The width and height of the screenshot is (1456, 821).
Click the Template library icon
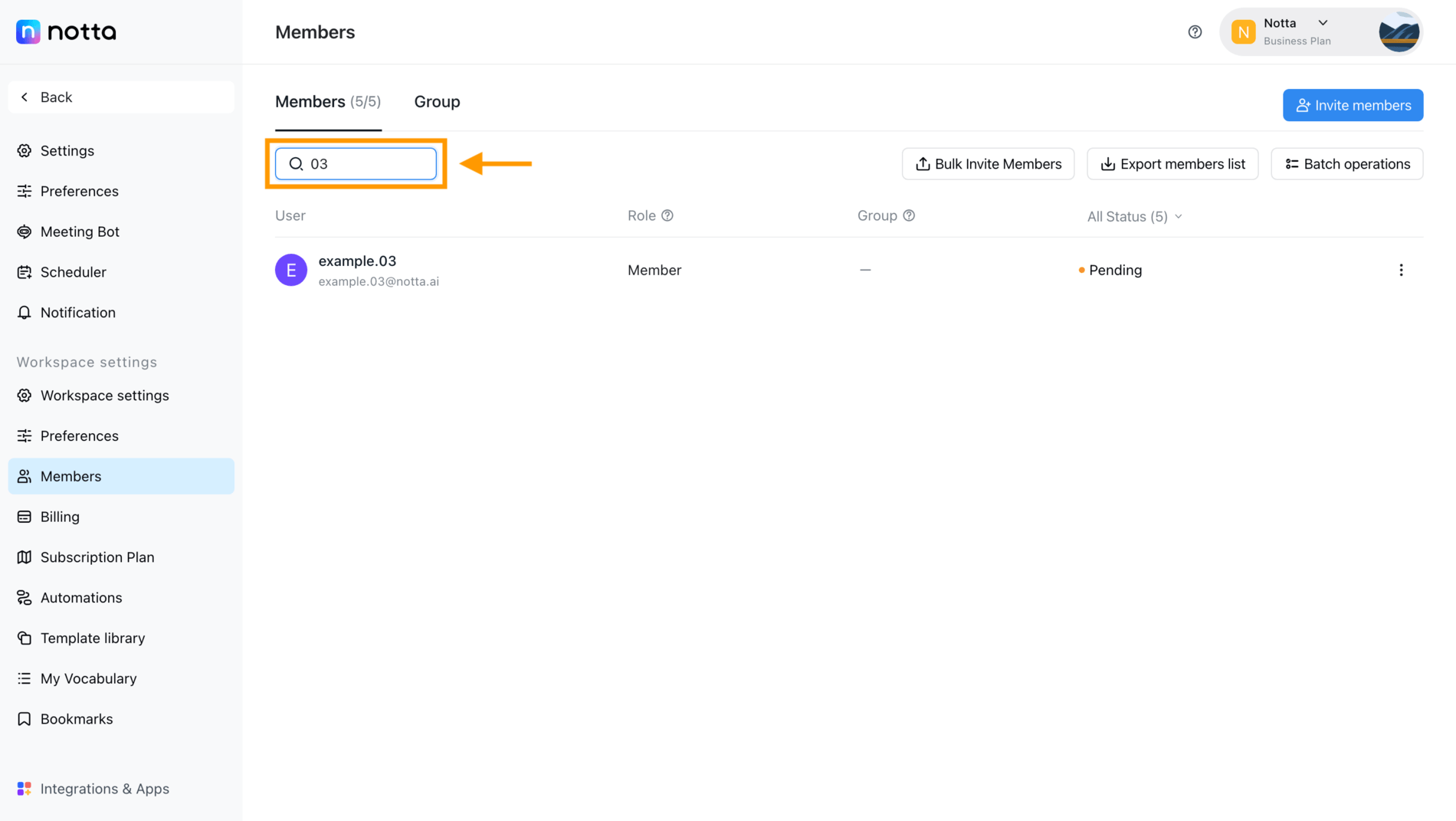click(25, 639)
